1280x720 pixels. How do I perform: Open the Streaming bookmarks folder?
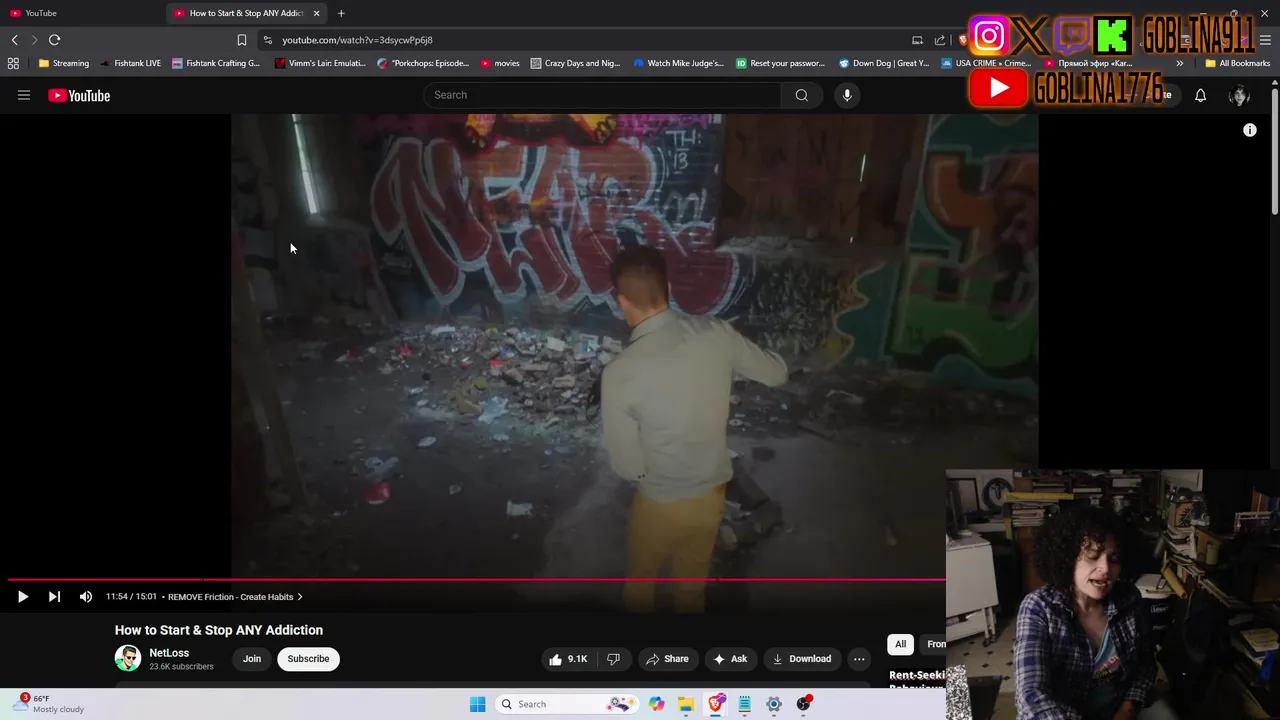pyautogui.click(x=63, y=63)
